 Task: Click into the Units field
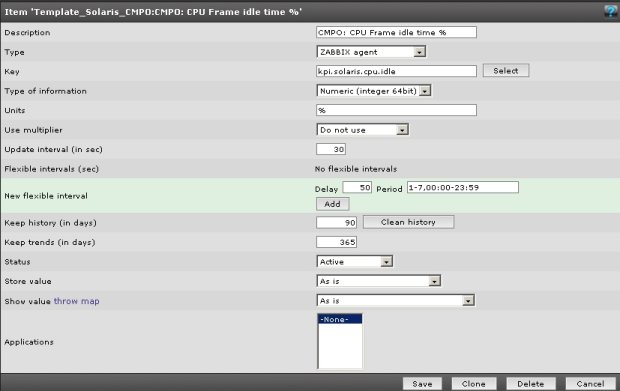[x=396, y=110]
